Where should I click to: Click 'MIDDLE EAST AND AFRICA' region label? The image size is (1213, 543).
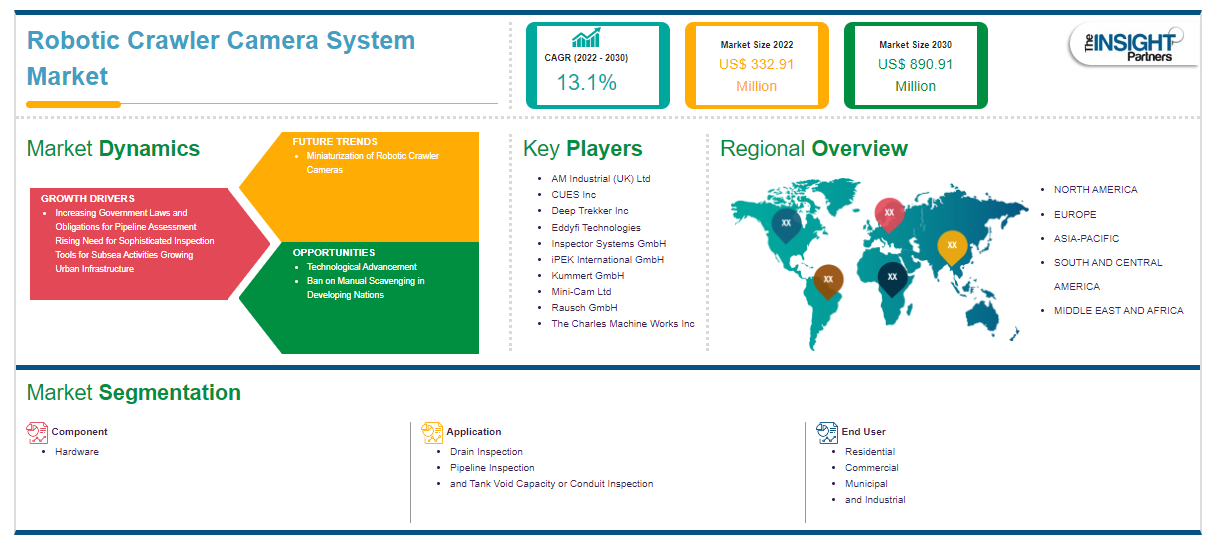tap(1118, 311)
